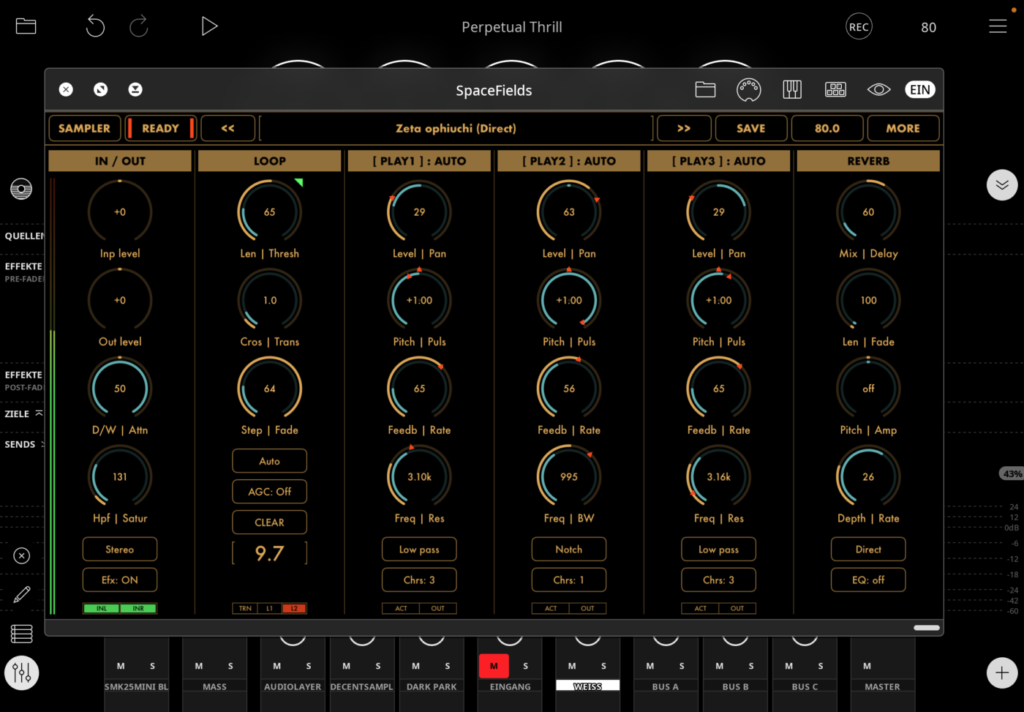Open the Low pass filter type in PLAY1
The height and width of the screenshot is (712, 1024).
pyautogui.click(x=419, y=549)
